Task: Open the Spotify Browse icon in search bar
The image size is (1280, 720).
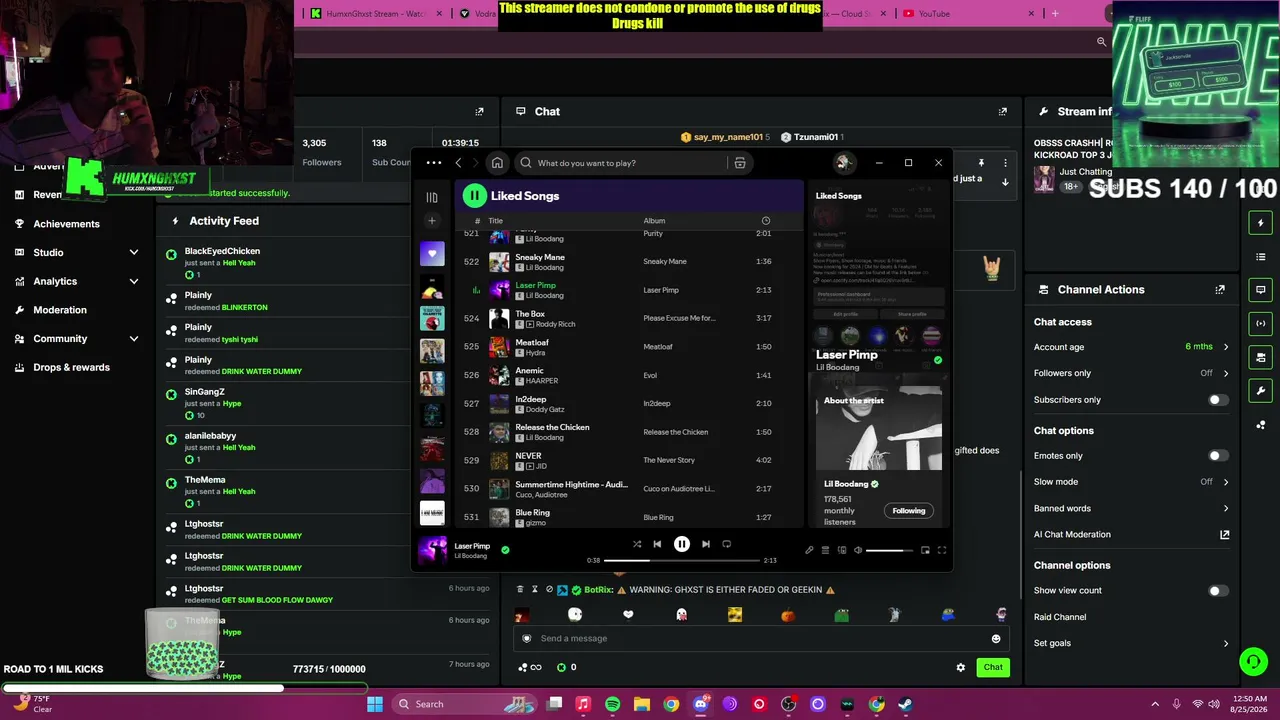Action: (740, 163)
